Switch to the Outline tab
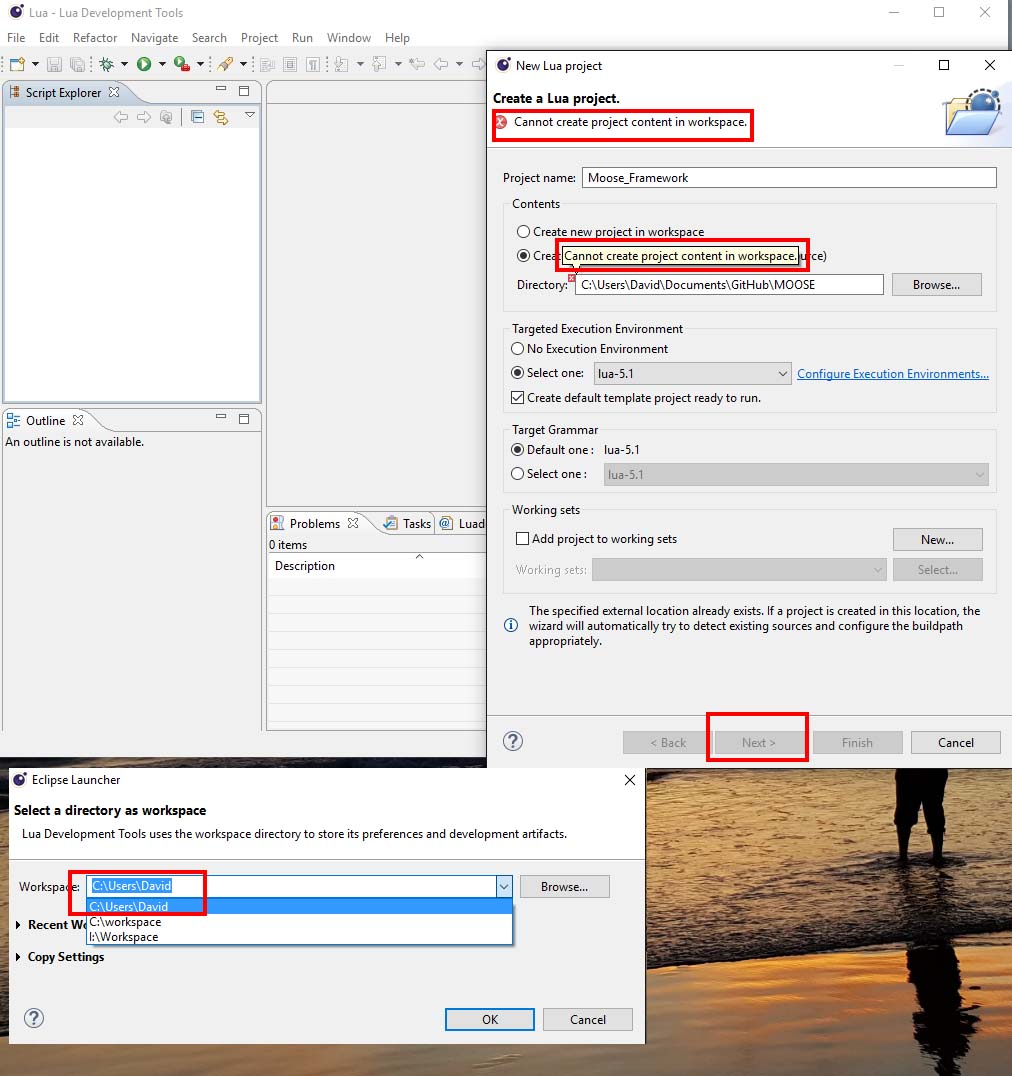Image resolution: width=1012 pixels, height=1076 pixels. tap(45, 421)
